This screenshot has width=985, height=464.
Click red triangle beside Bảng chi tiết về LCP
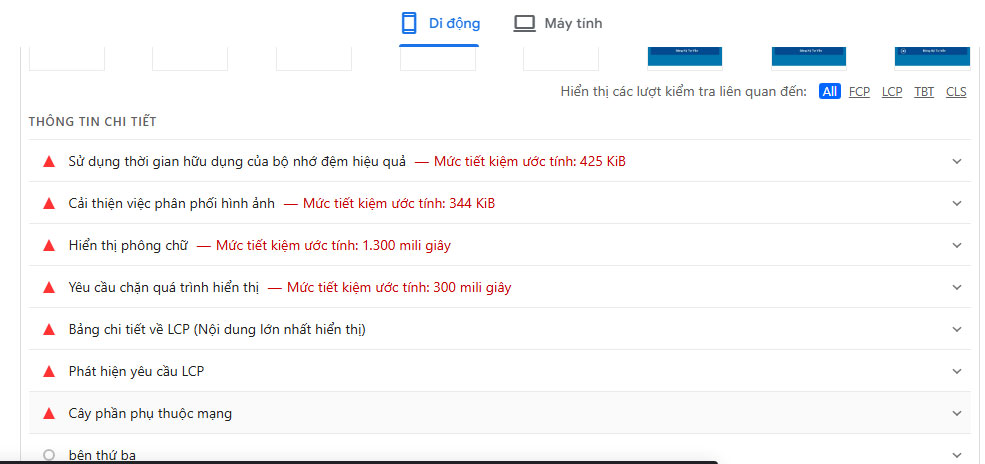pos(49,329)
